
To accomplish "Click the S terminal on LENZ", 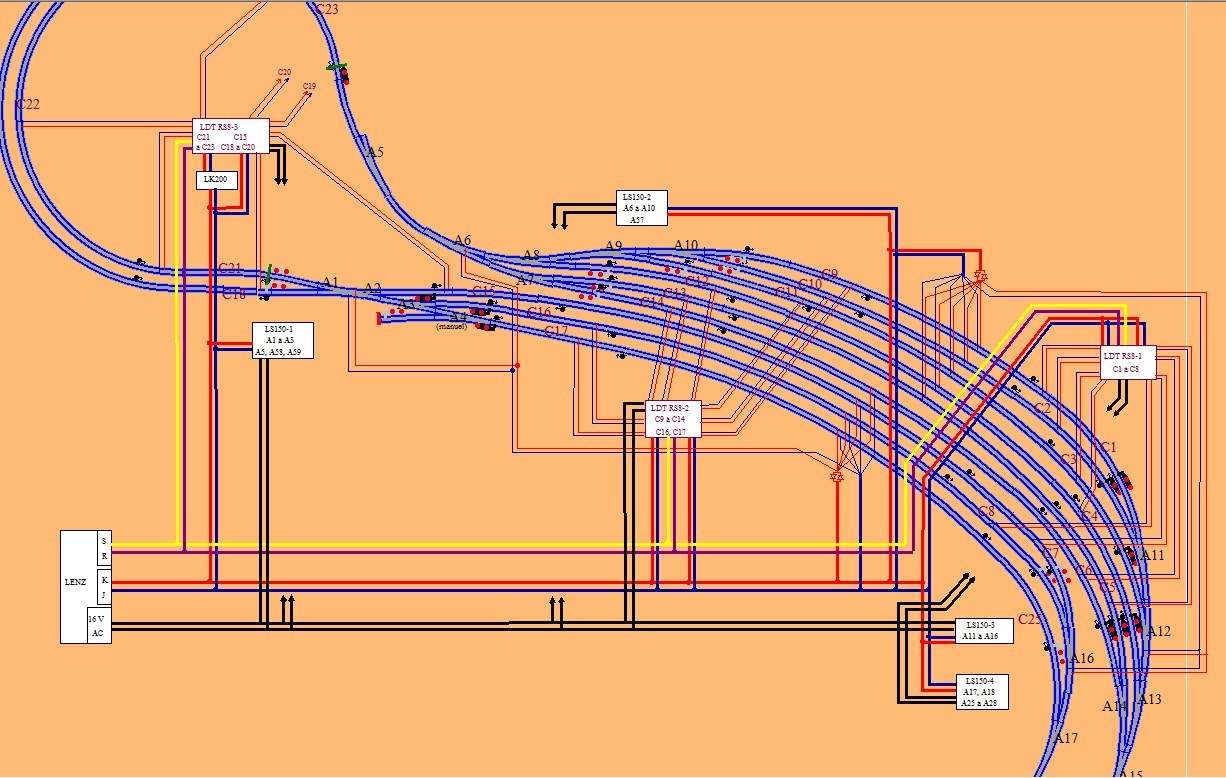I will tap(104, 541).
